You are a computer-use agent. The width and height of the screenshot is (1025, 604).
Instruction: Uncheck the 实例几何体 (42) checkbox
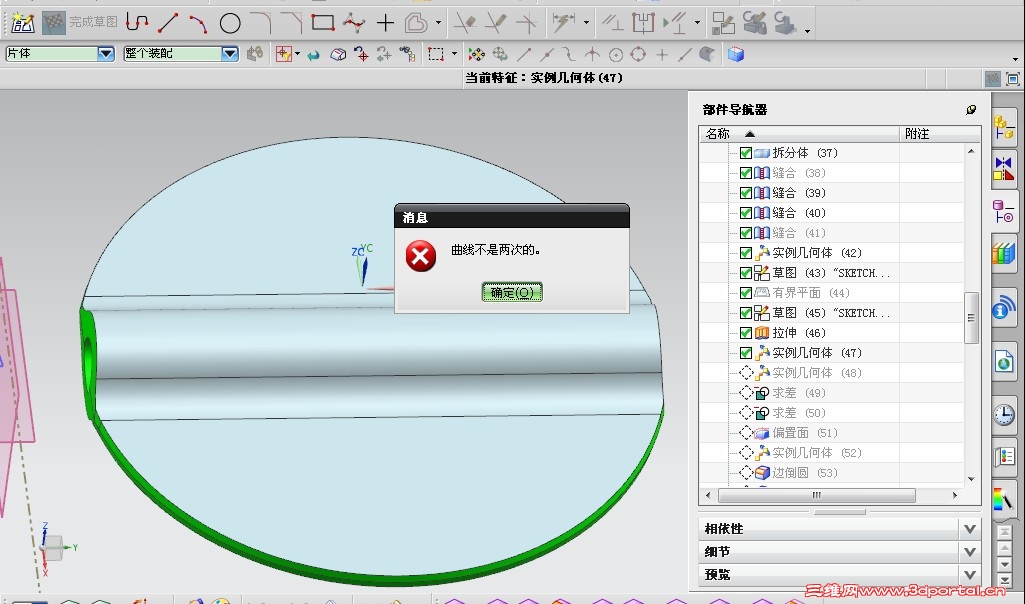[746, 253]
